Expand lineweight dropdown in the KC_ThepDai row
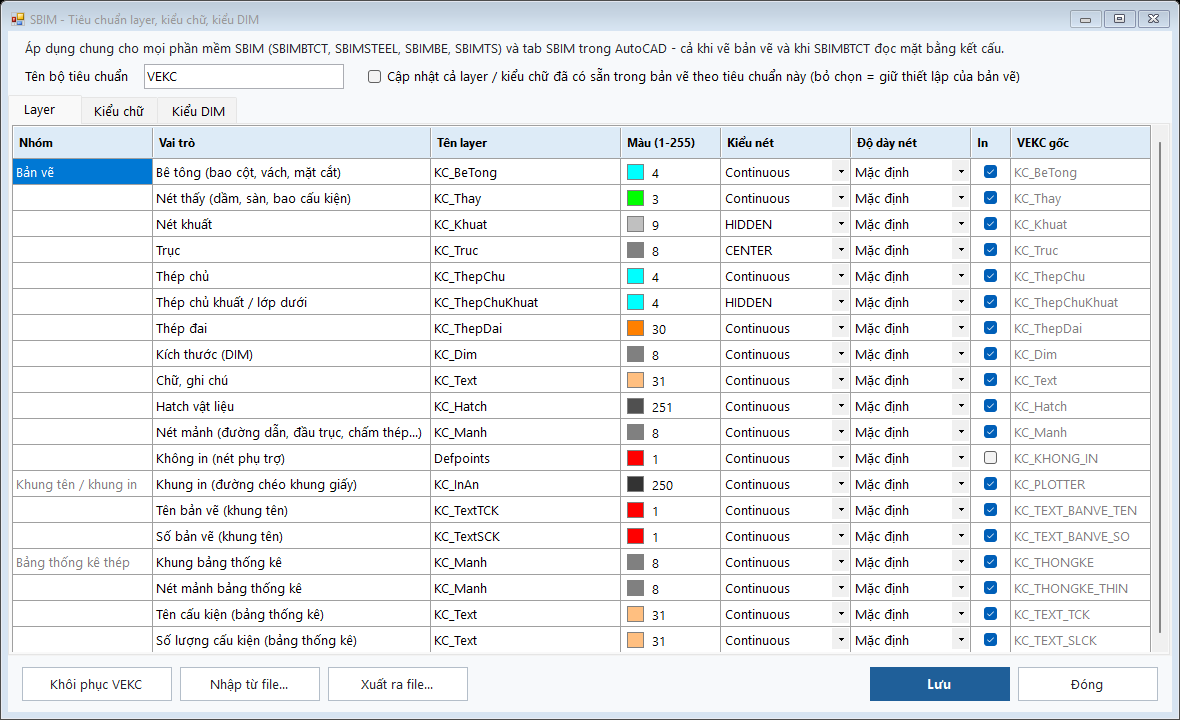 pyautogui.click(x=961, y=328)
